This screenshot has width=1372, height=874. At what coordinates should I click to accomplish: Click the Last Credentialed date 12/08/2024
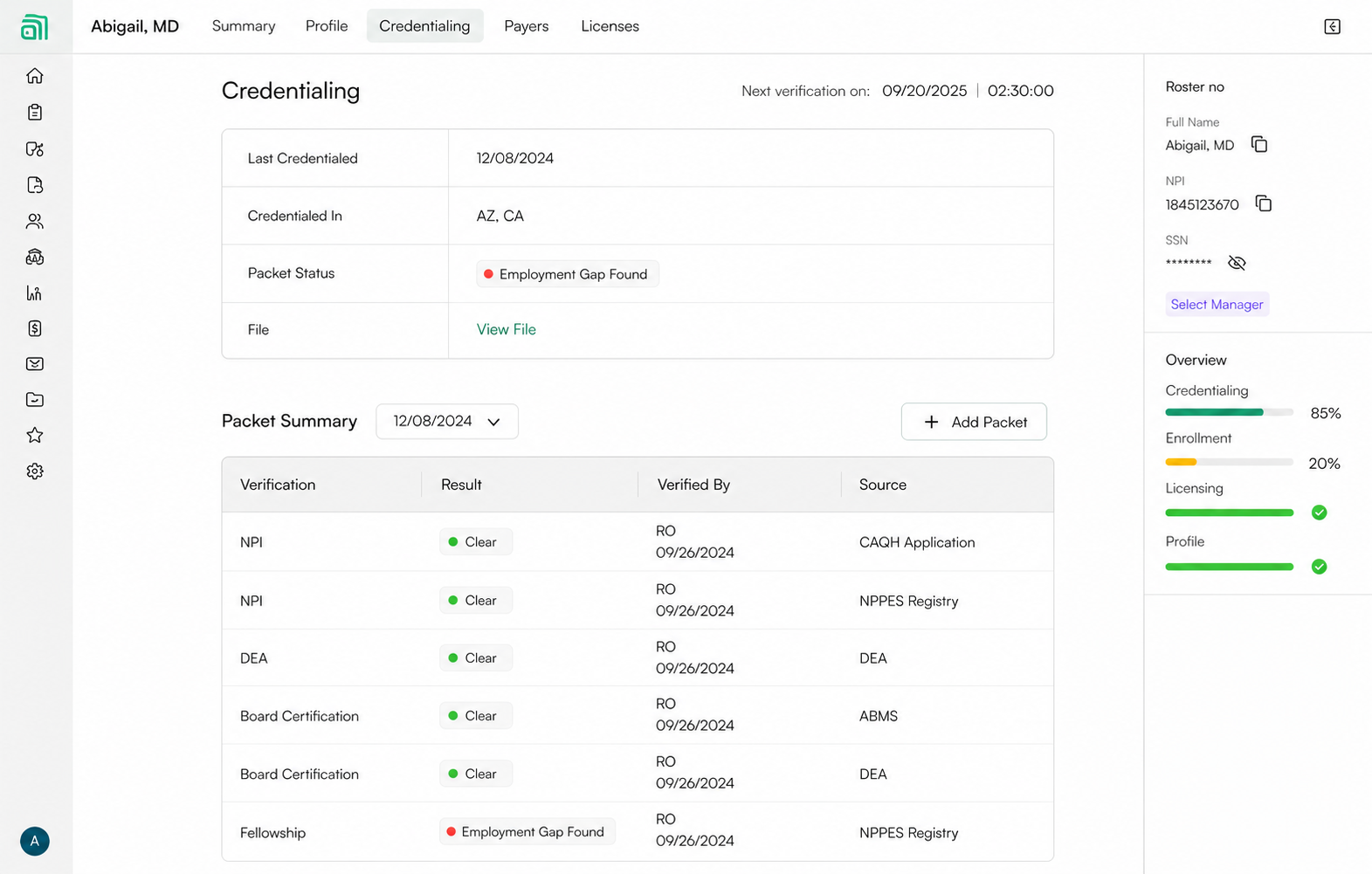tap(515, 158)
